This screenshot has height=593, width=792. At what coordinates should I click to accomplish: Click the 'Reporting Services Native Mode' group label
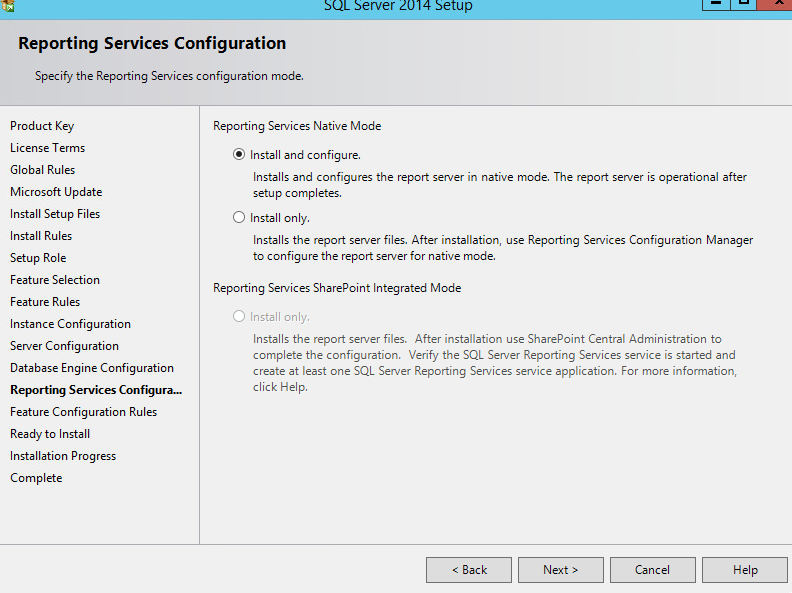click(x=297, y=126)
